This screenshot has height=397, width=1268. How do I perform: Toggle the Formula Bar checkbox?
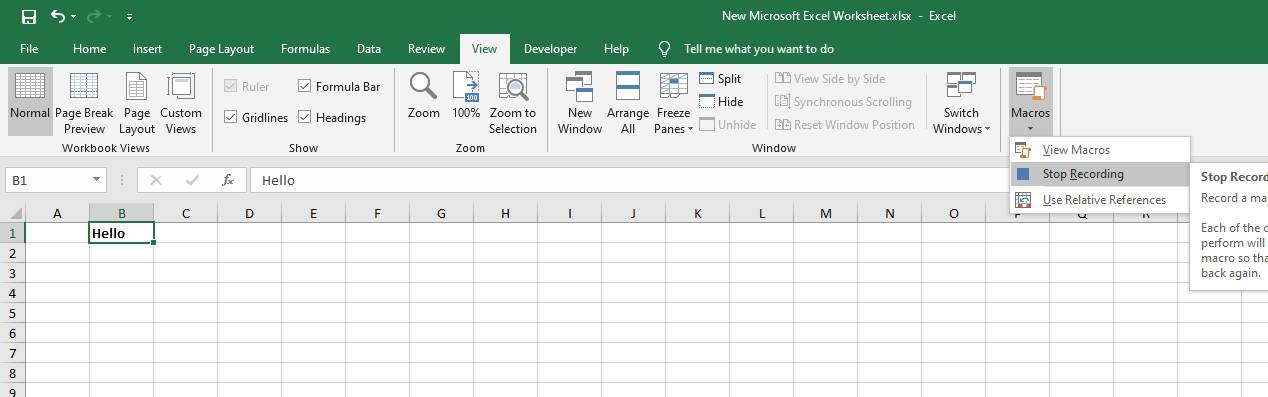pyautogui.click(x=305, y=87)
